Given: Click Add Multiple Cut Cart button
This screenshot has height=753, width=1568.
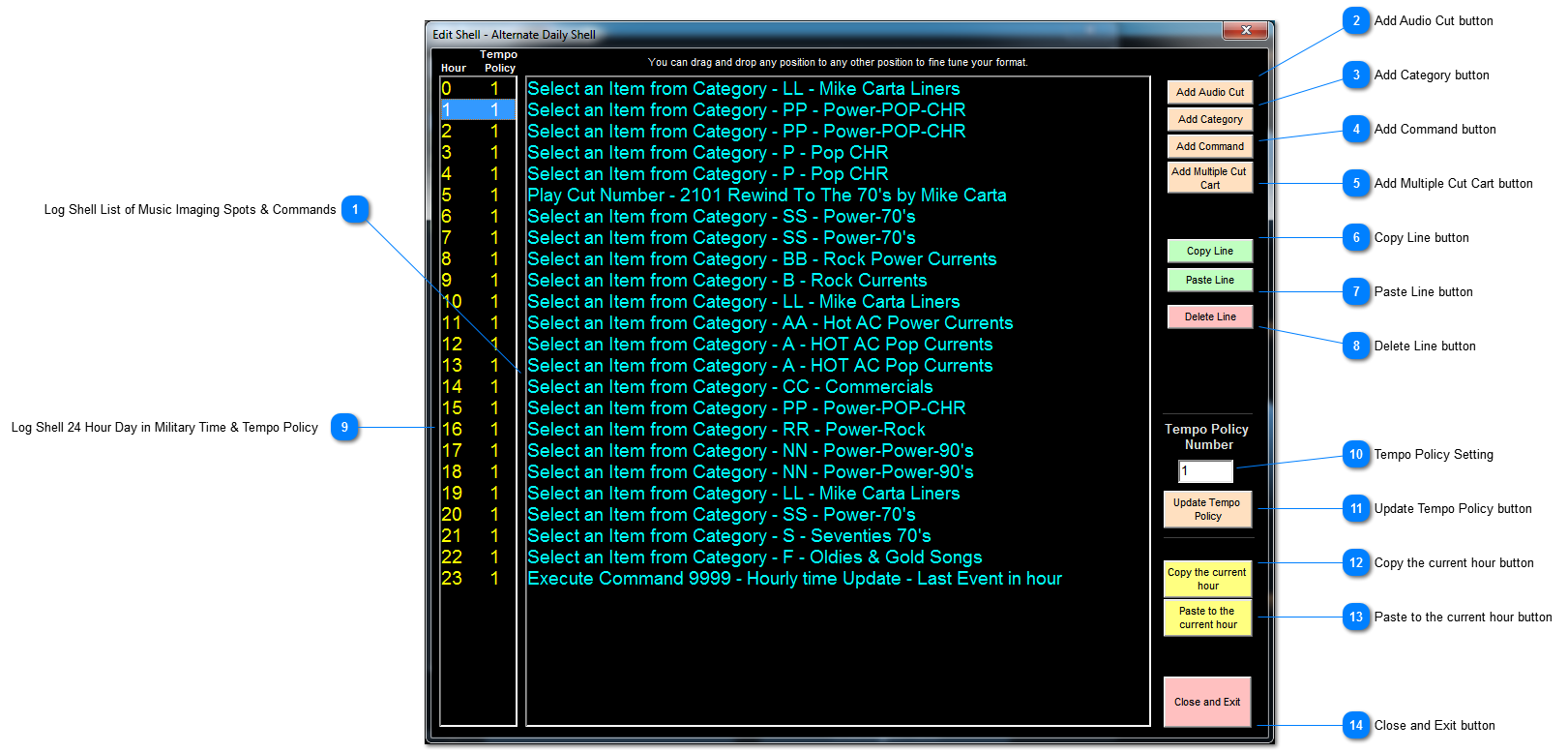Looking at the screenshot, I should 1210,178.
